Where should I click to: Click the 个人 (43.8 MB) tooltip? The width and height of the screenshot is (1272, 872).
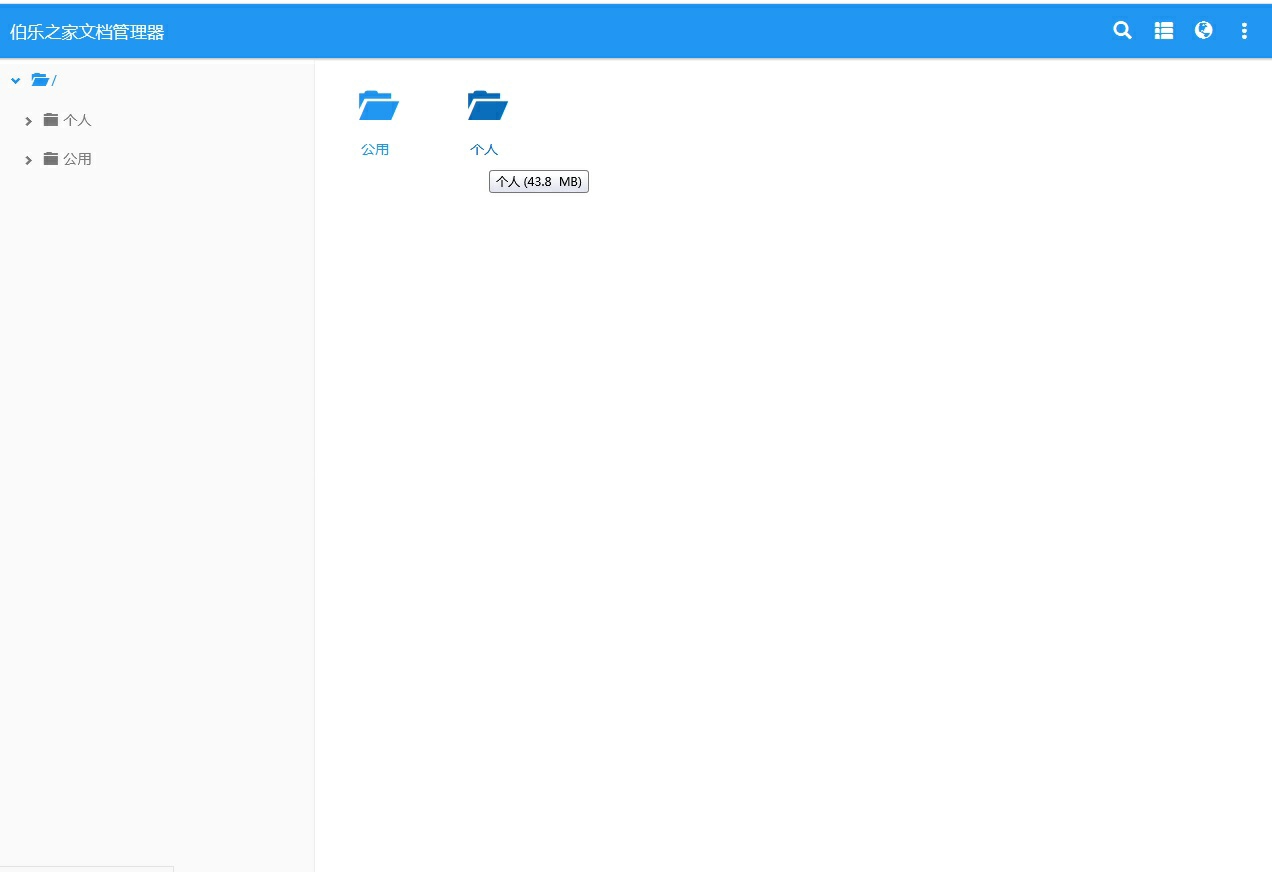pos(539,182)
